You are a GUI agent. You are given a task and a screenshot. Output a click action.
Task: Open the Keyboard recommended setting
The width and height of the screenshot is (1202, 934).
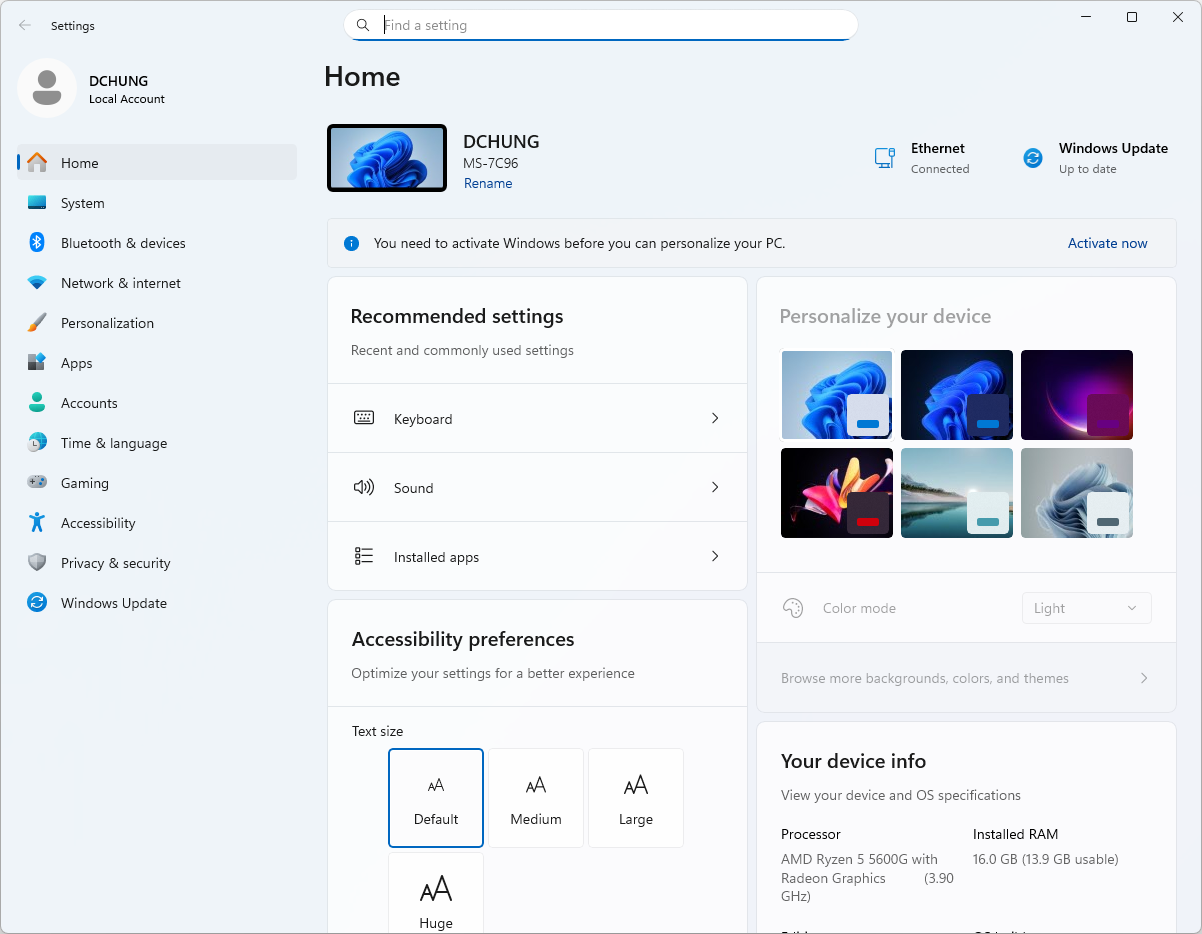click(537, 418)
